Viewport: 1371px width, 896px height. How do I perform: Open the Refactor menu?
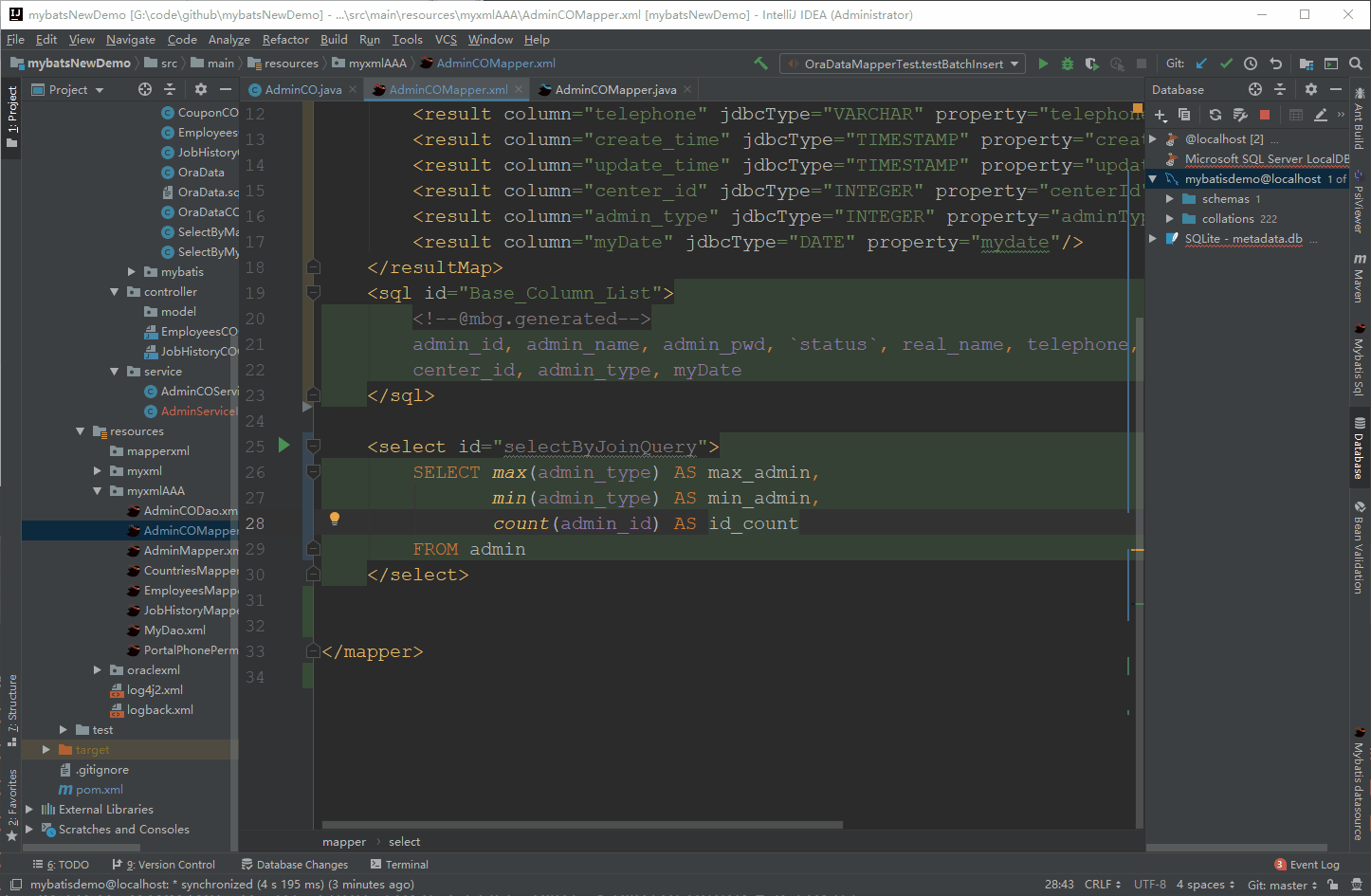pos(285,40)
